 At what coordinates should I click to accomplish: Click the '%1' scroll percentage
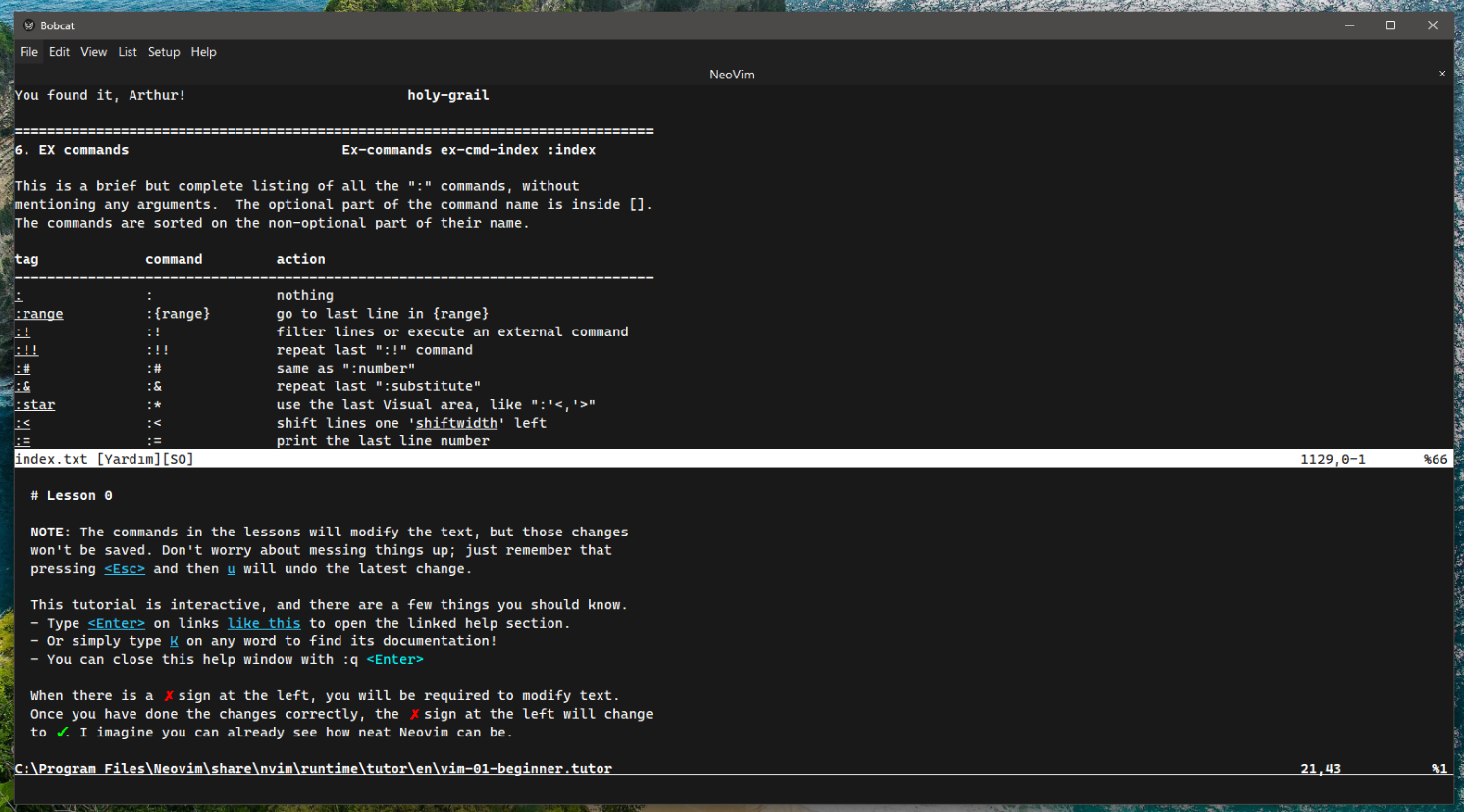1439,769
